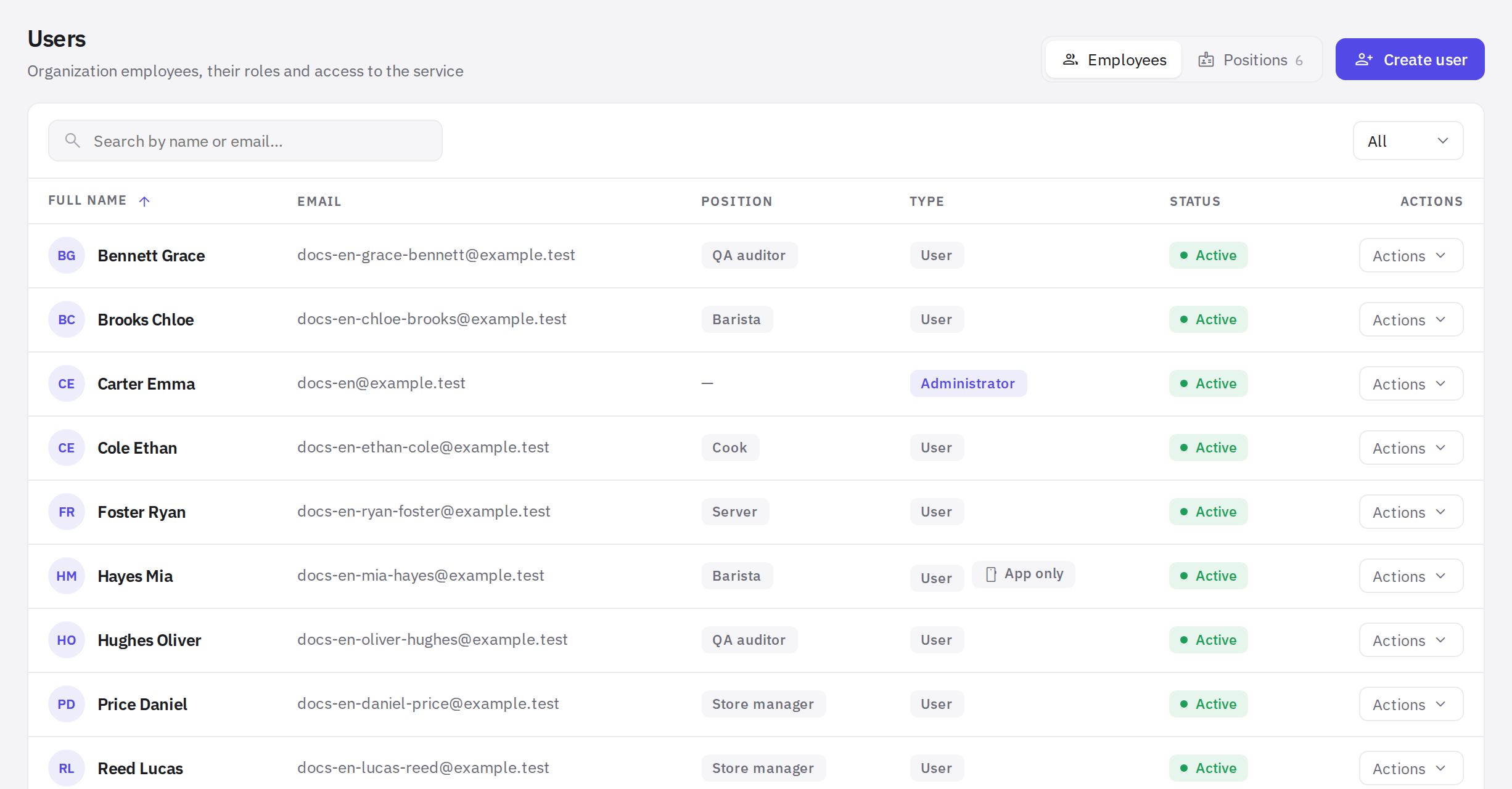Click the RL avatar for Reed Lucas
This screenshot has height=789, width=1512.
pos(67,768)
